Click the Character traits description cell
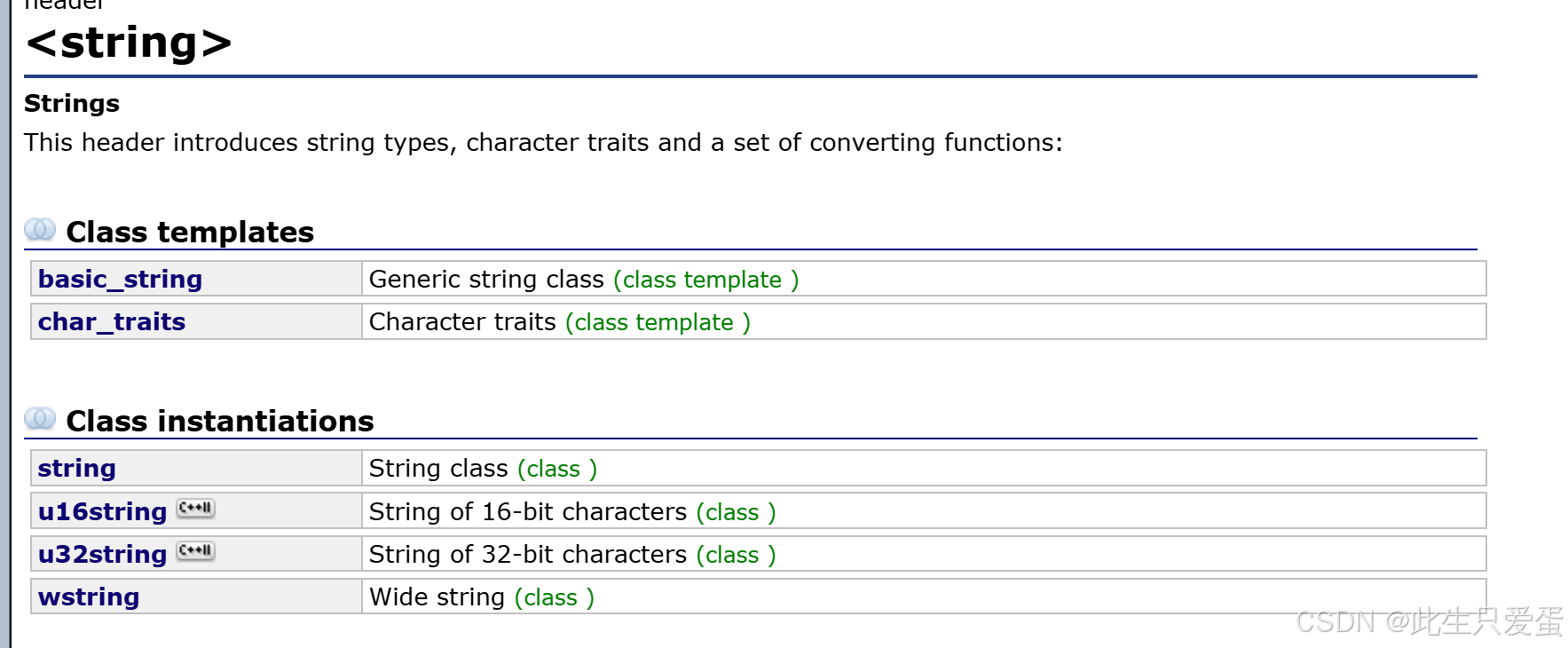The width and height of the screenshot is (1568, 648). tap(924, 321)
